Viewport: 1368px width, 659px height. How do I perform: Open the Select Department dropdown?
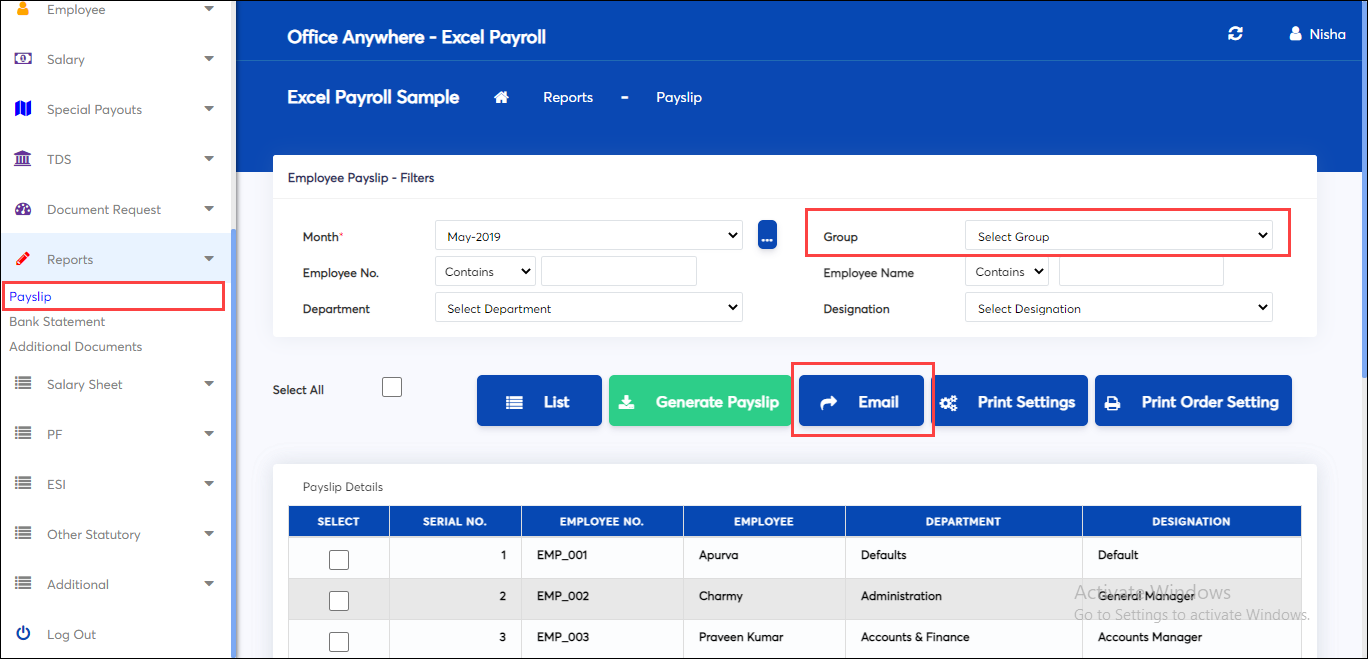[x=589, y=309]
